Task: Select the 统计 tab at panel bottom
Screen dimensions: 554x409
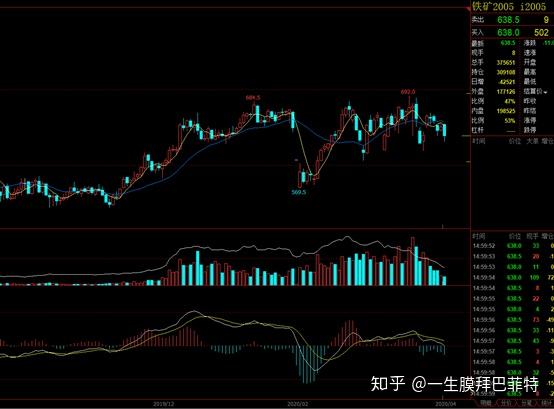Action: (547, 403)
